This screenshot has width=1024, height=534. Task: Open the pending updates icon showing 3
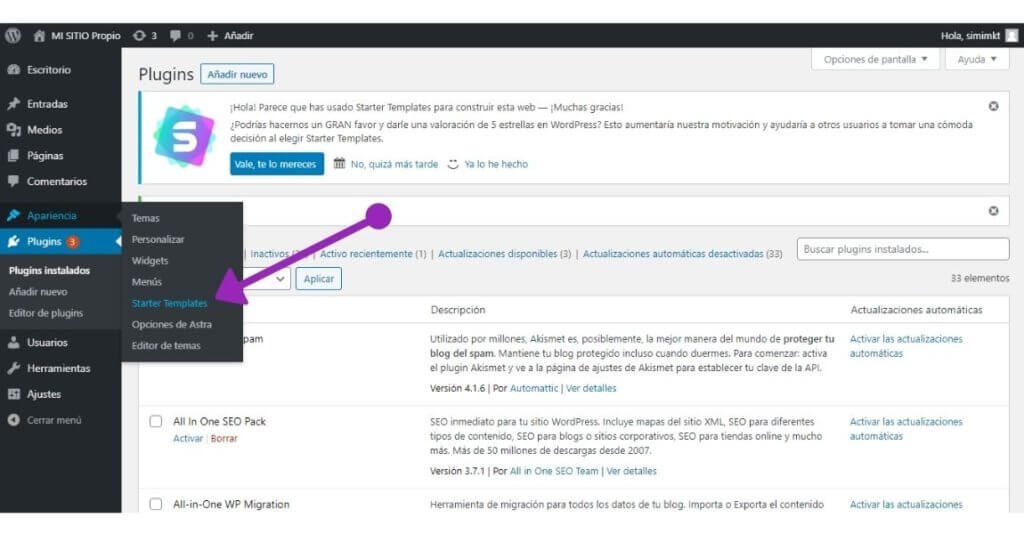tap(144, 36)
